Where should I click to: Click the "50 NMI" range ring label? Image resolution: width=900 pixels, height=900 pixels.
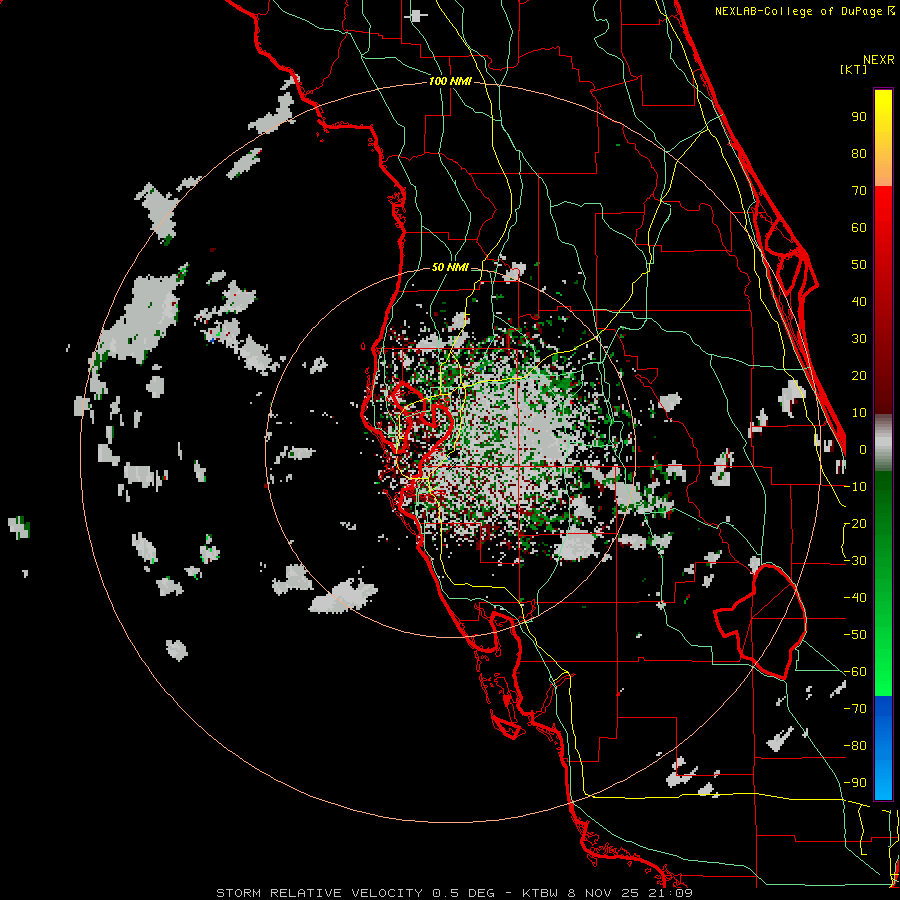click(449, 267)
